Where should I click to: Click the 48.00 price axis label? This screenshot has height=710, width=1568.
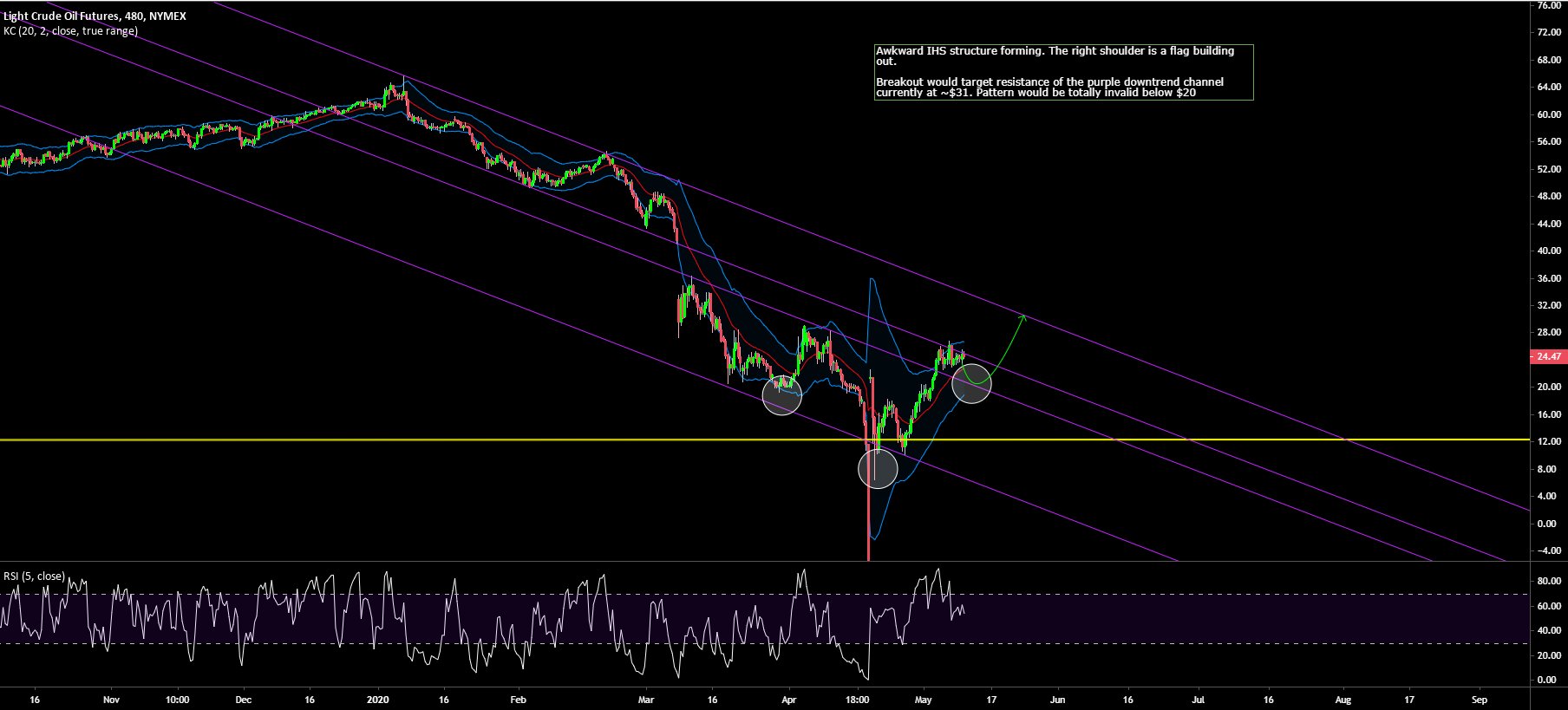click(1549, 196)
